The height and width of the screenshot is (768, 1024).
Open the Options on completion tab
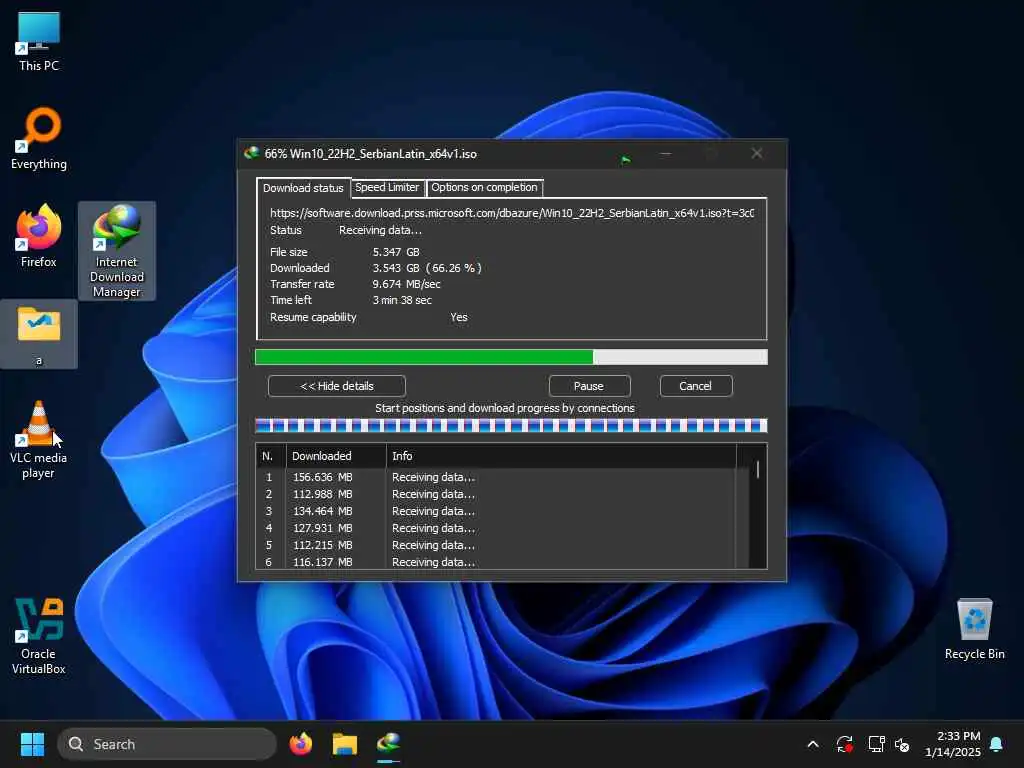point(484,187)
